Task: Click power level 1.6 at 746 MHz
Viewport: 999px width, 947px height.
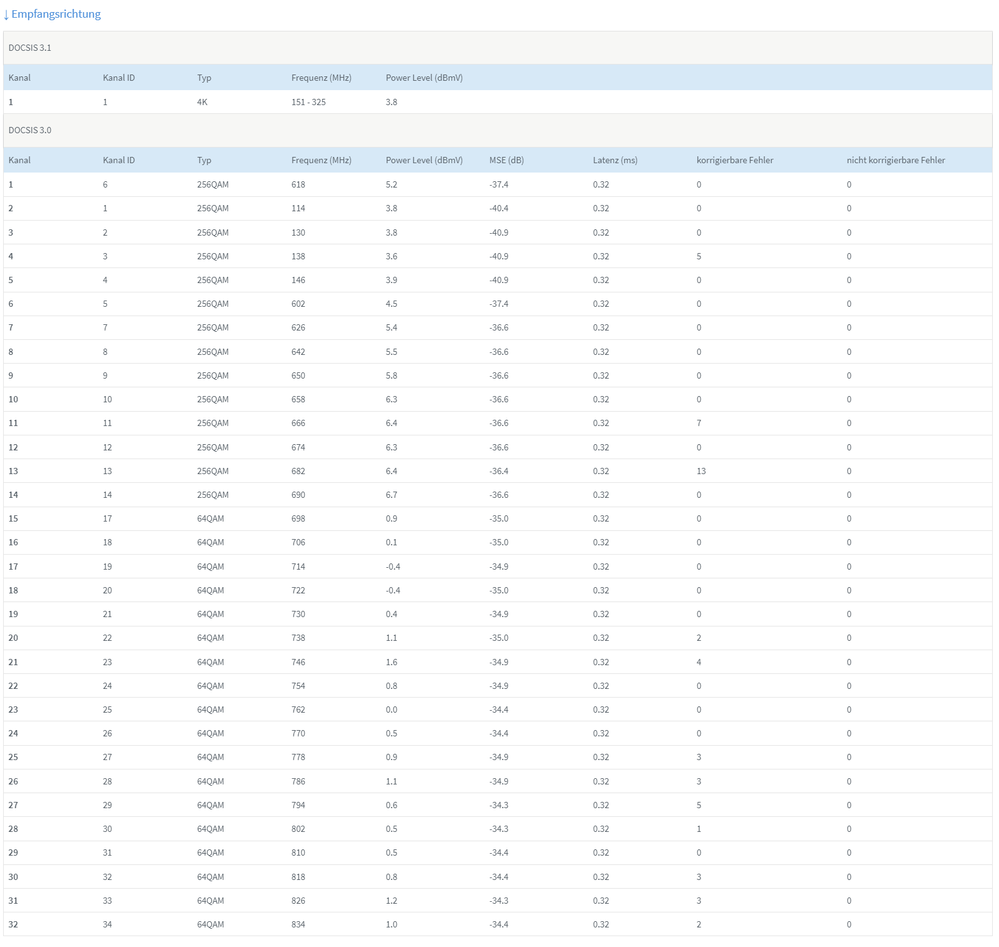Action: [391, 662]
